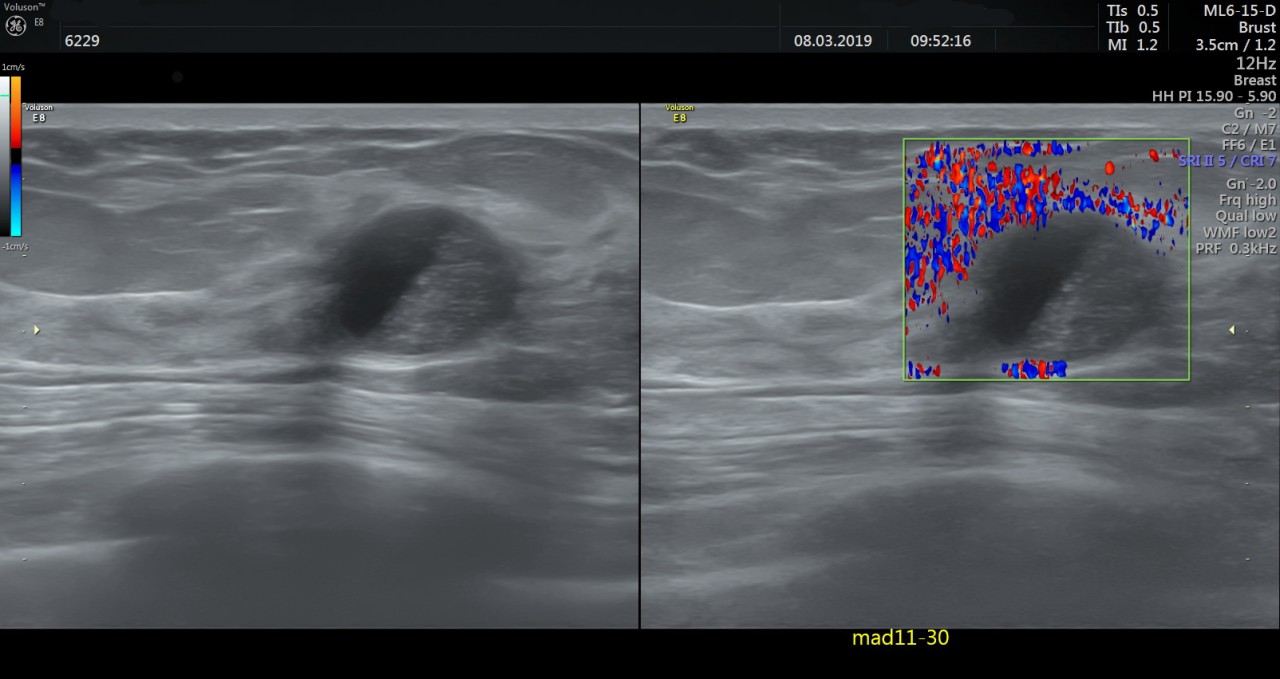Click the Qual low setting

point(1246,216)
